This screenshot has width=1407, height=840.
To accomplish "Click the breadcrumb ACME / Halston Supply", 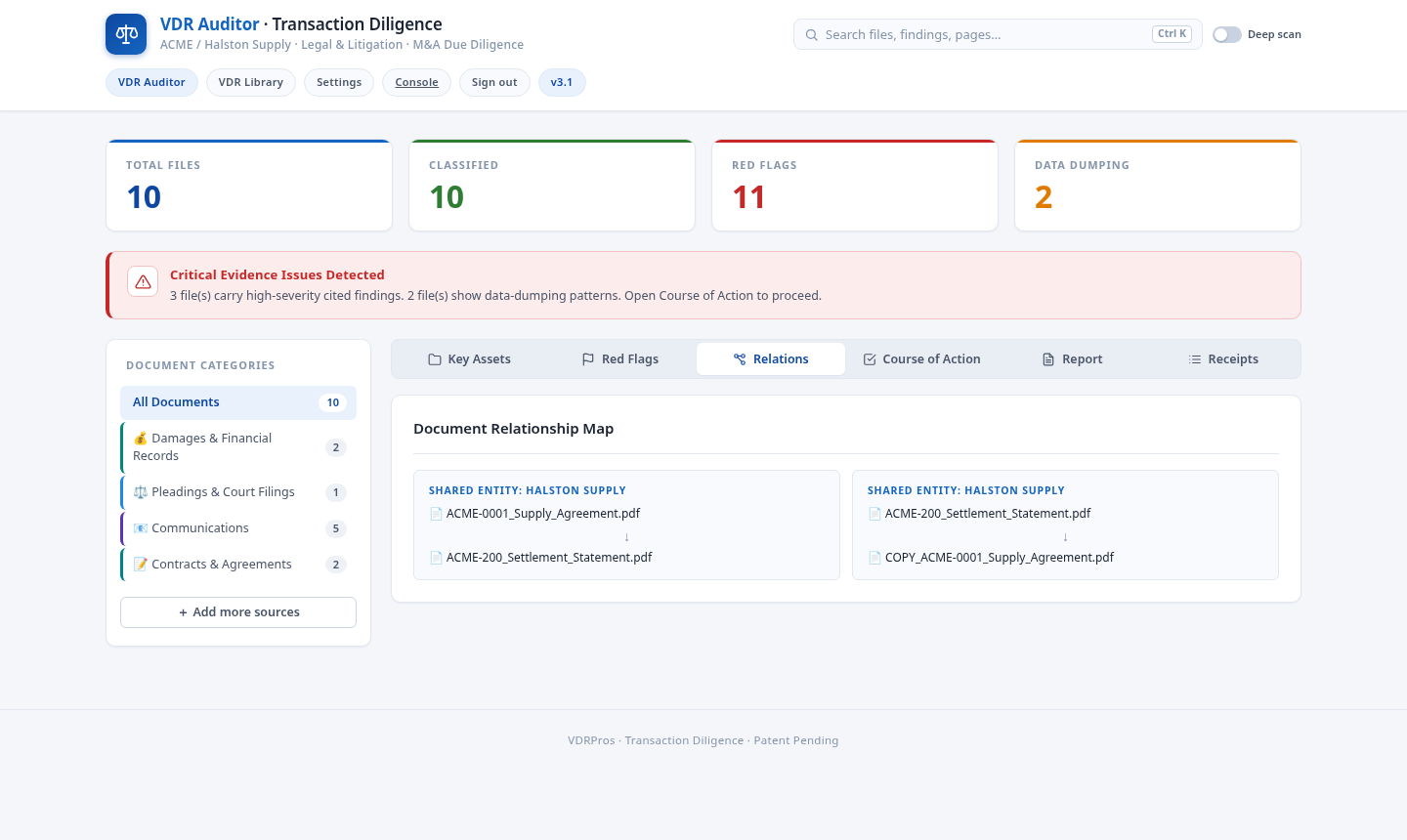I will pyautogui.click(x=226, y=45).
